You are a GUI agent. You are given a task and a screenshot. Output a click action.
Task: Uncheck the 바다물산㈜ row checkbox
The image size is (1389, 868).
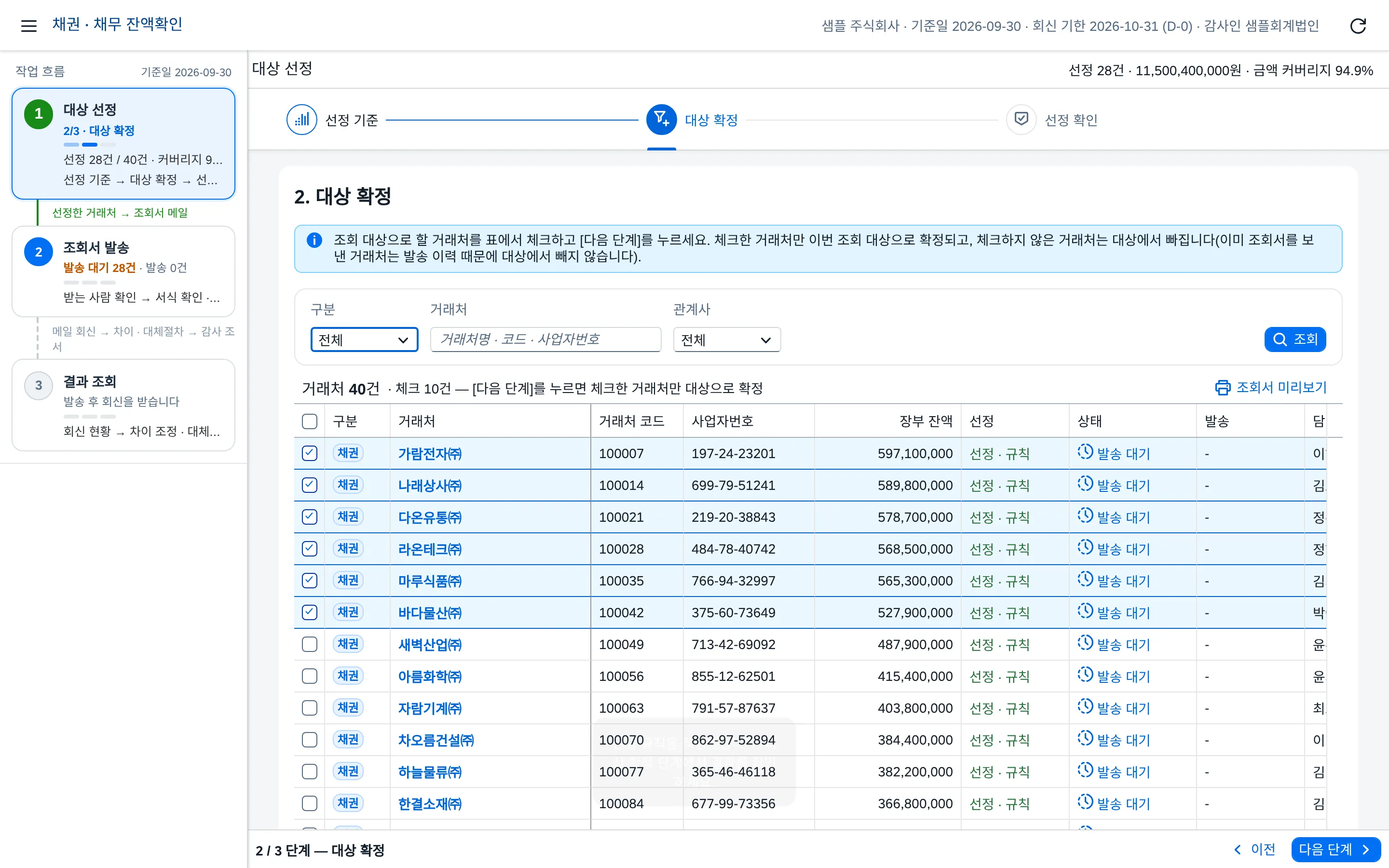pos(309,612)
